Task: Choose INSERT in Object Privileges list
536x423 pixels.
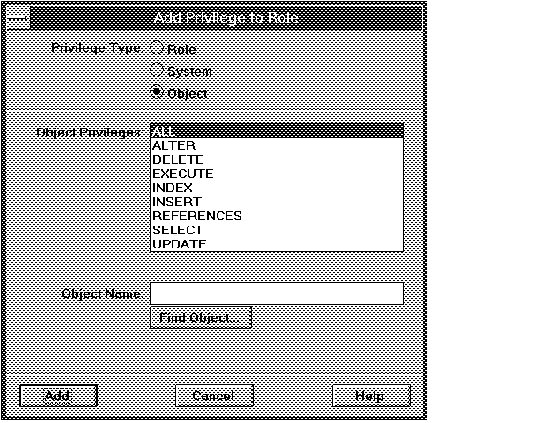Action: (277, 202)
